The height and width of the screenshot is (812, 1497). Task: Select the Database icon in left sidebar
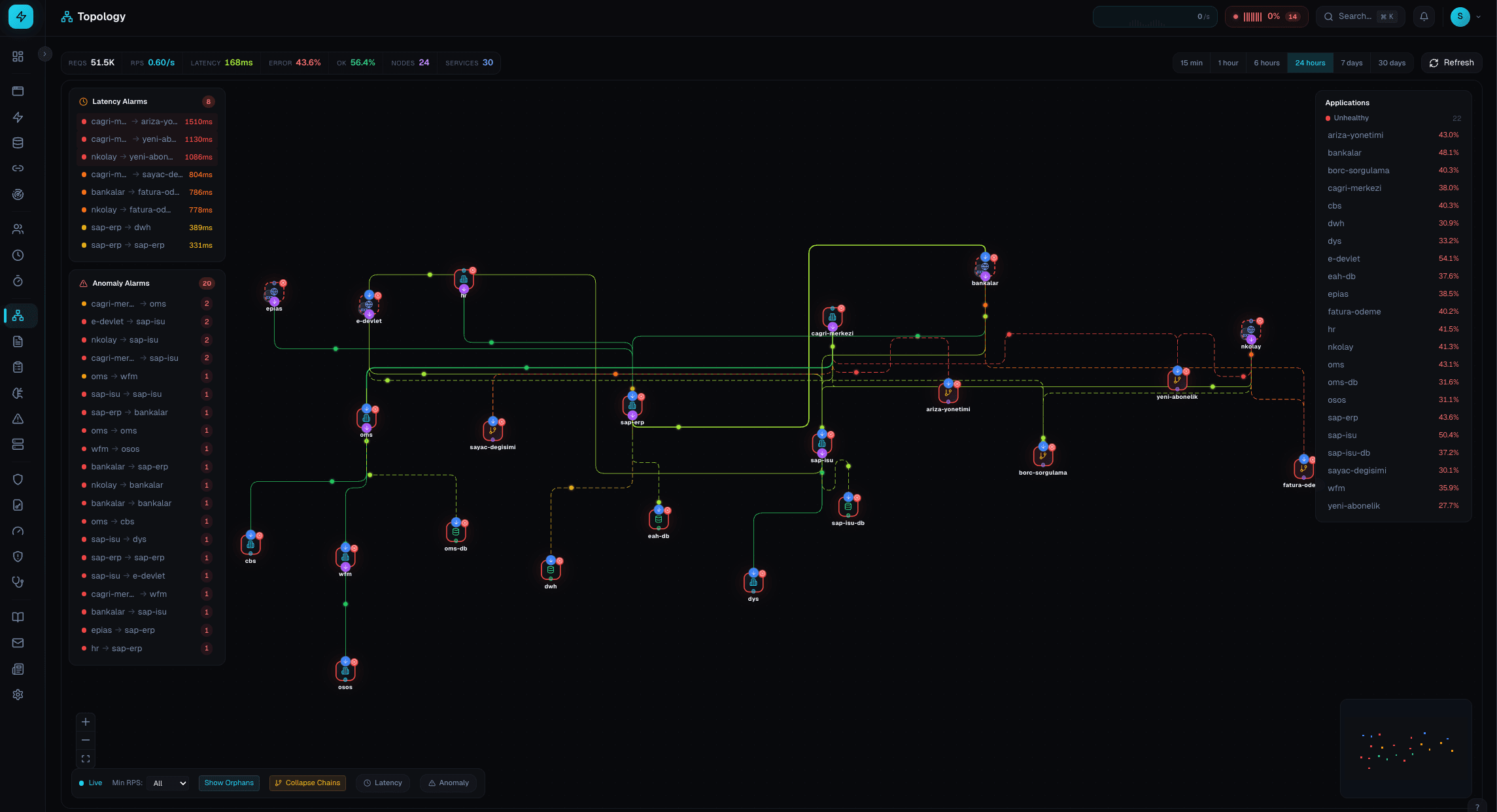[18, 142]
